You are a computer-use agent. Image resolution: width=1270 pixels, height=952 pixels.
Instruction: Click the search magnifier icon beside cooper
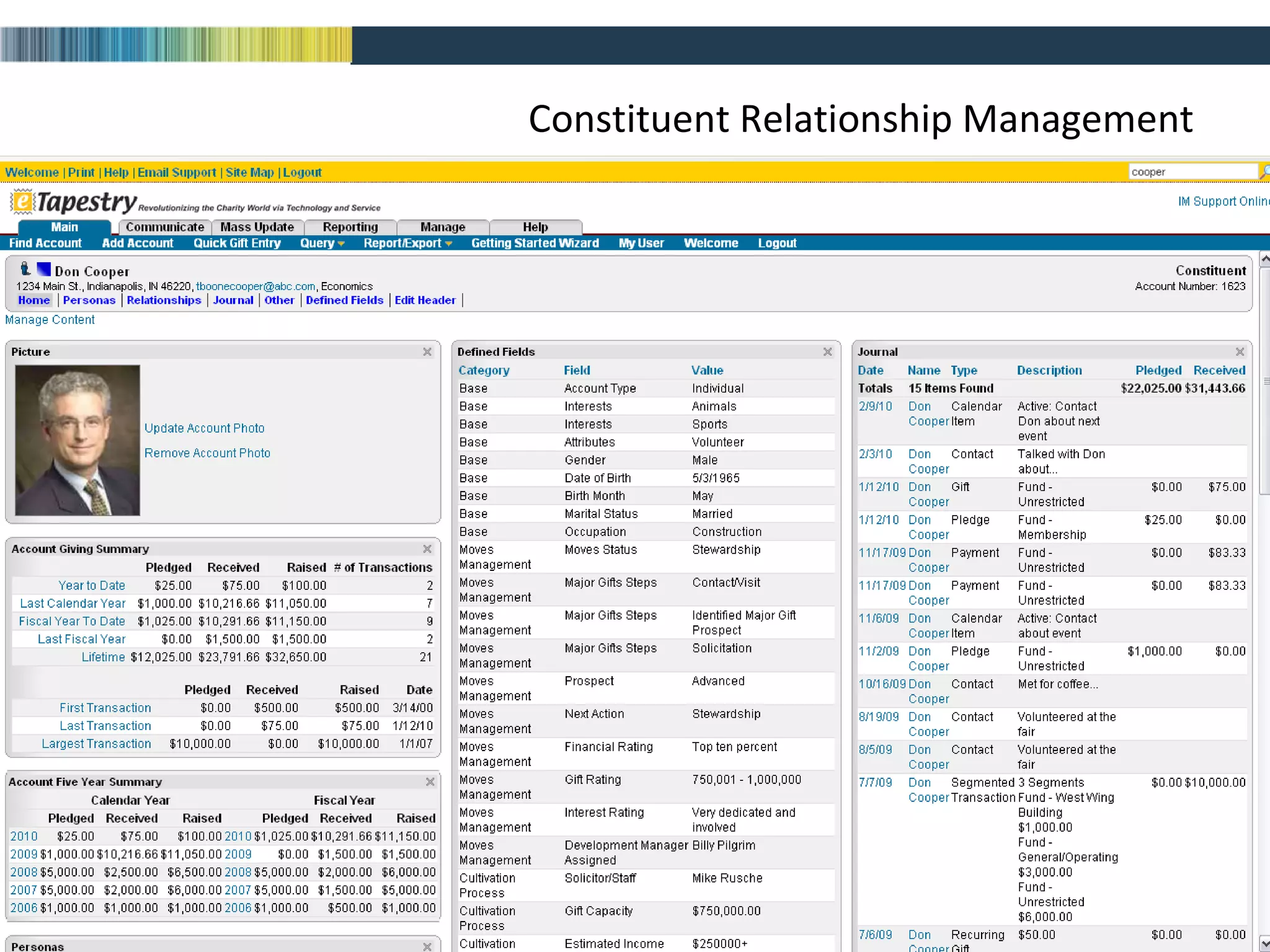pos(1264,172)
